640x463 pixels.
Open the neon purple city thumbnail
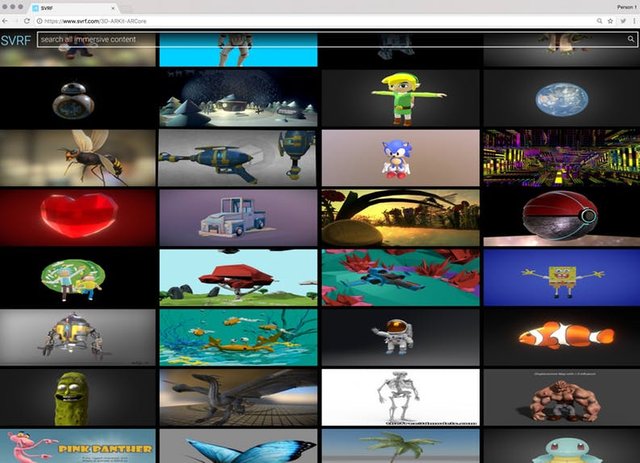562,158
